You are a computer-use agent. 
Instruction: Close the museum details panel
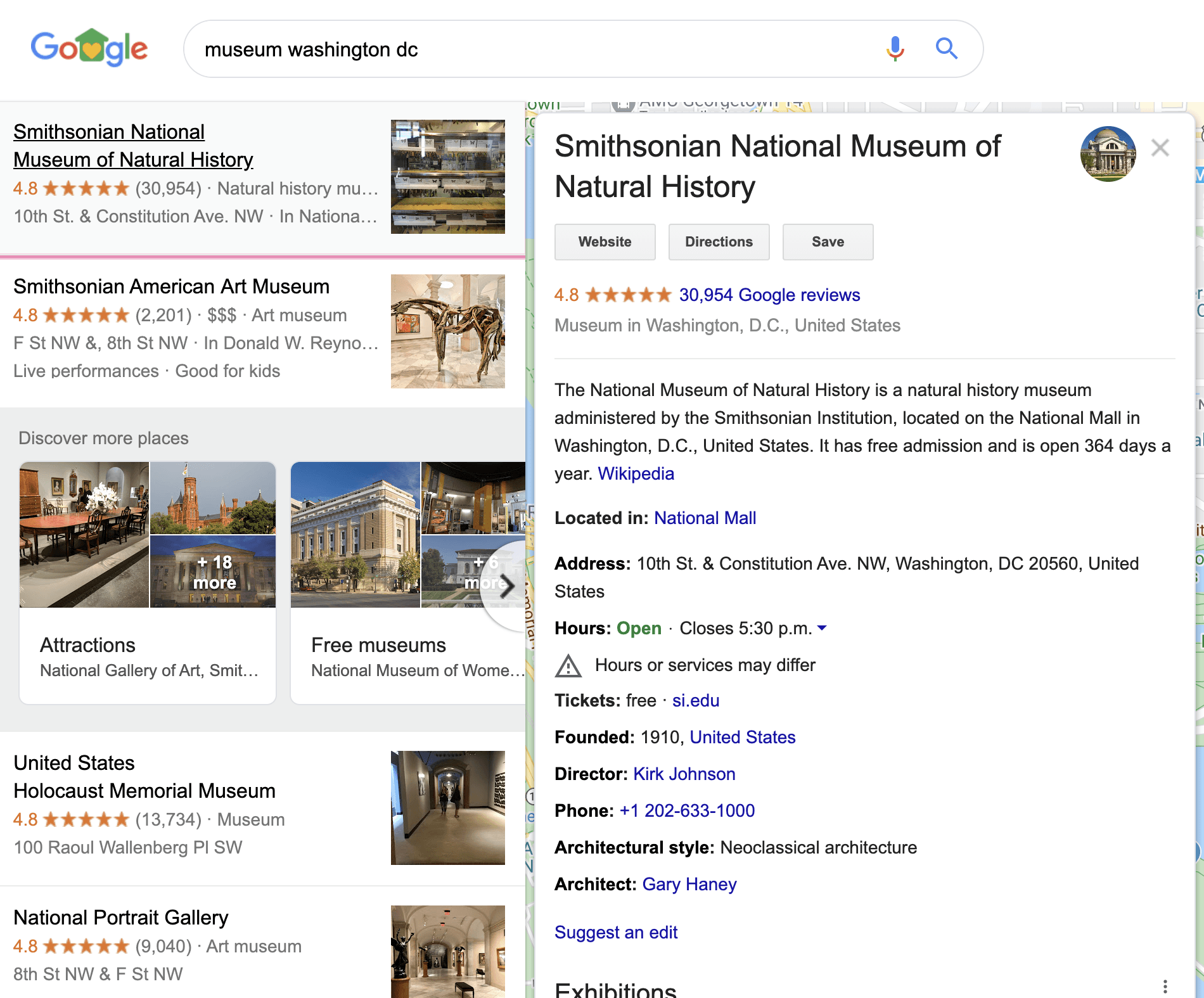coord(1160,148)
